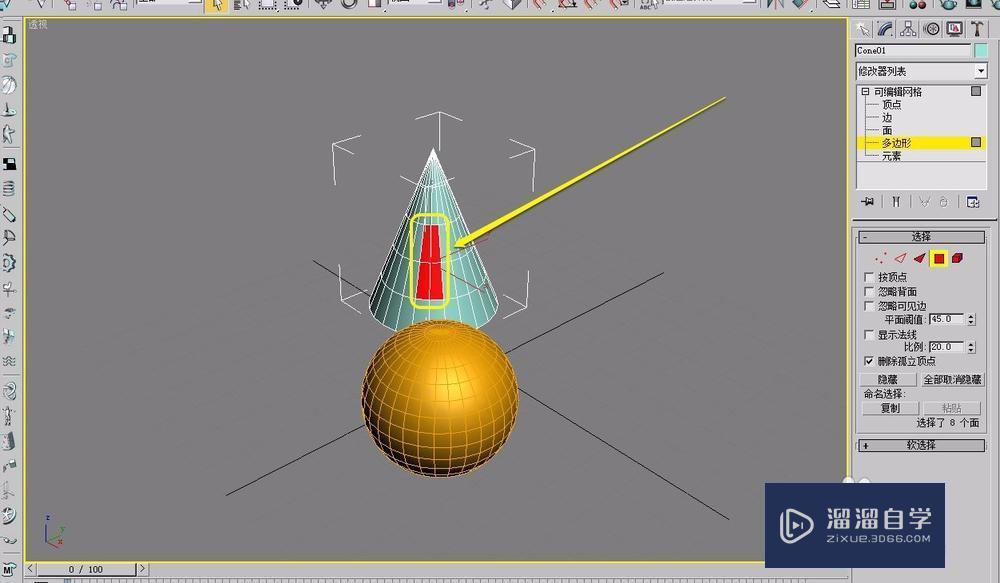Expand the 软选择 rollout
The image size is (1000, 583).
[920, 445]
